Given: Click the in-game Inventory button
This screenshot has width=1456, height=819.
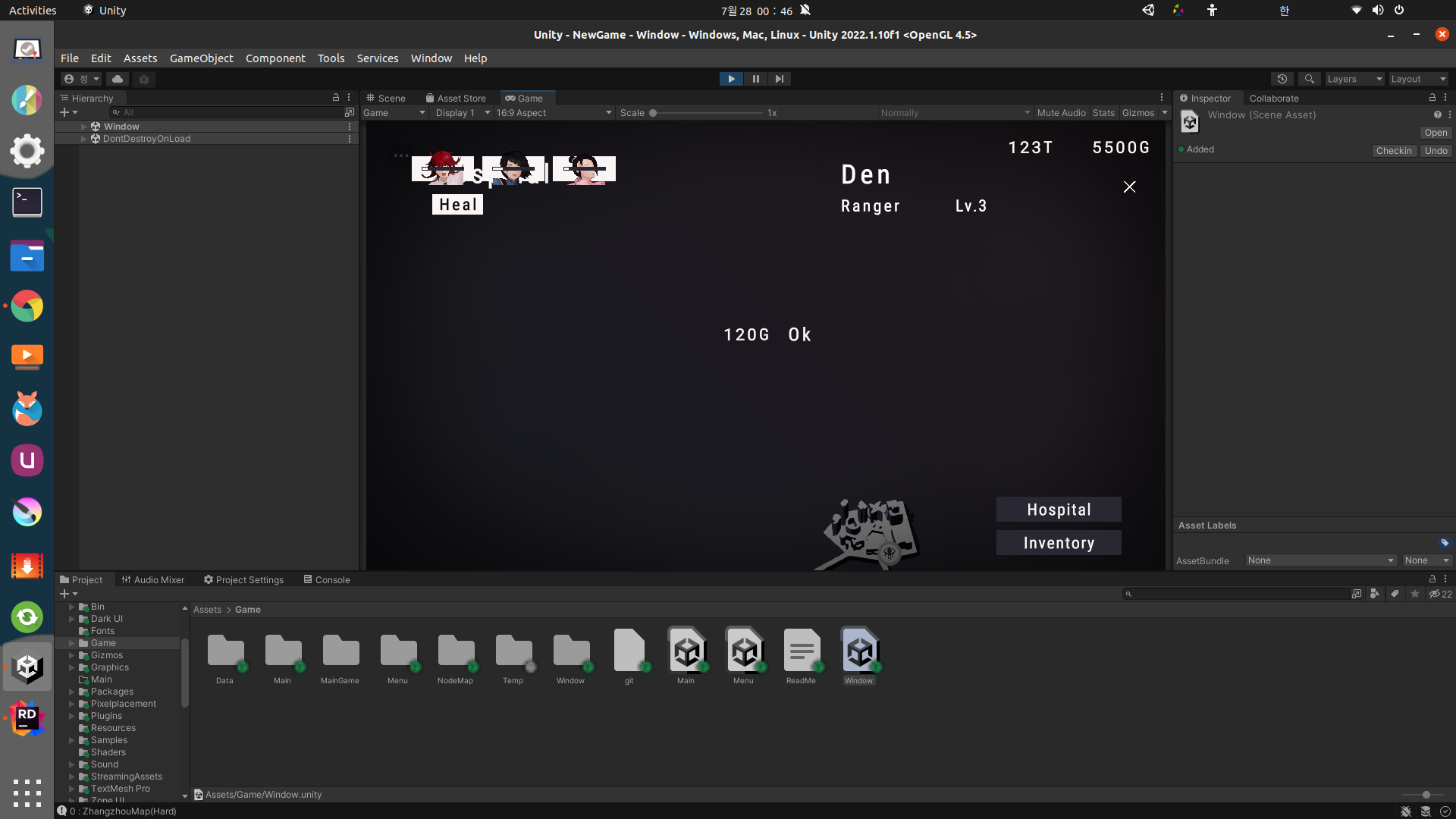Looking at the screenshot, I should click(x=1059, y=543).
